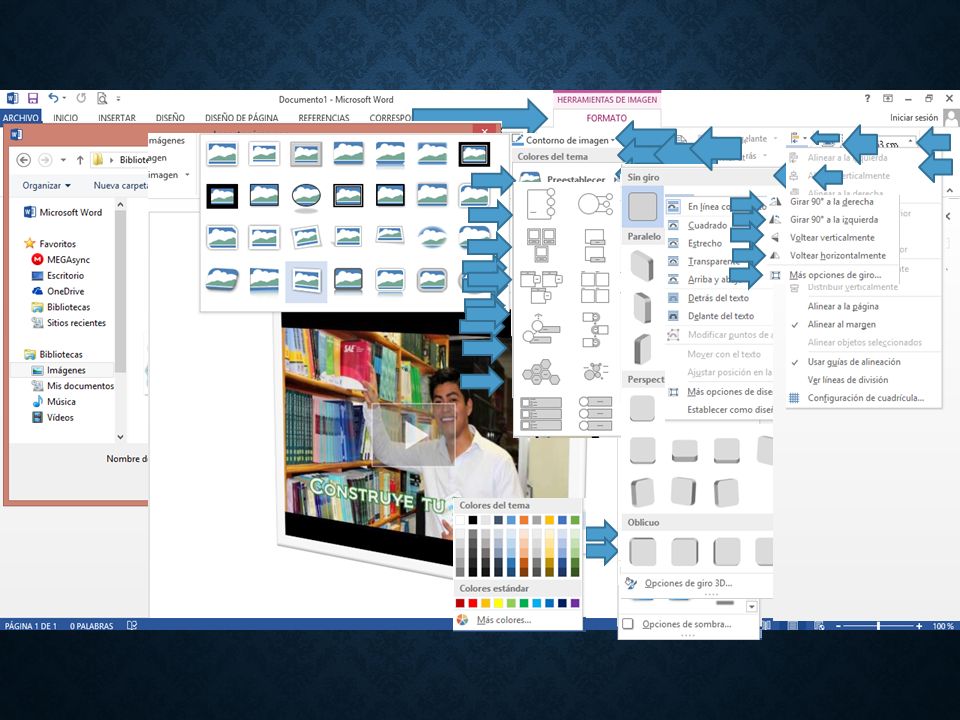
Task: Select the hexagon cluster picture layout
Action: (541, 372)
